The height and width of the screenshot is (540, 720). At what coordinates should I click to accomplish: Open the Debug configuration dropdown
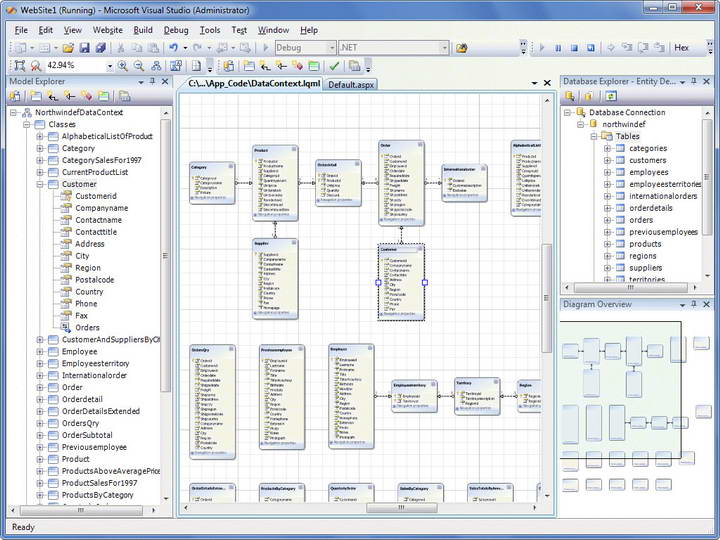(x=331, y=47)
